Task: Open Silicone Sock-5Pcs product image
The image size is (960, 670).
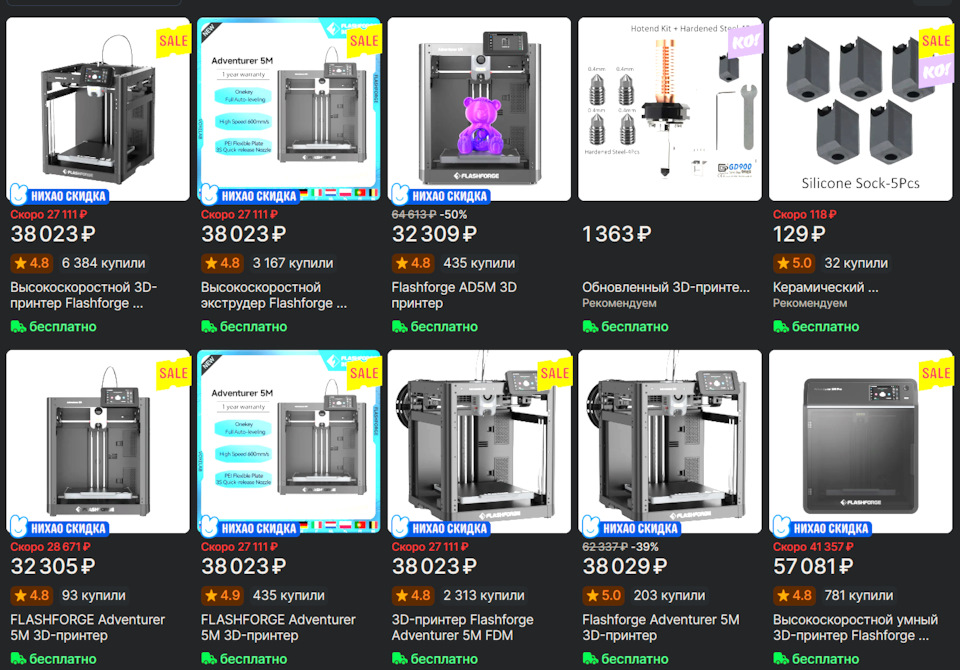Action: click(860, 109)
